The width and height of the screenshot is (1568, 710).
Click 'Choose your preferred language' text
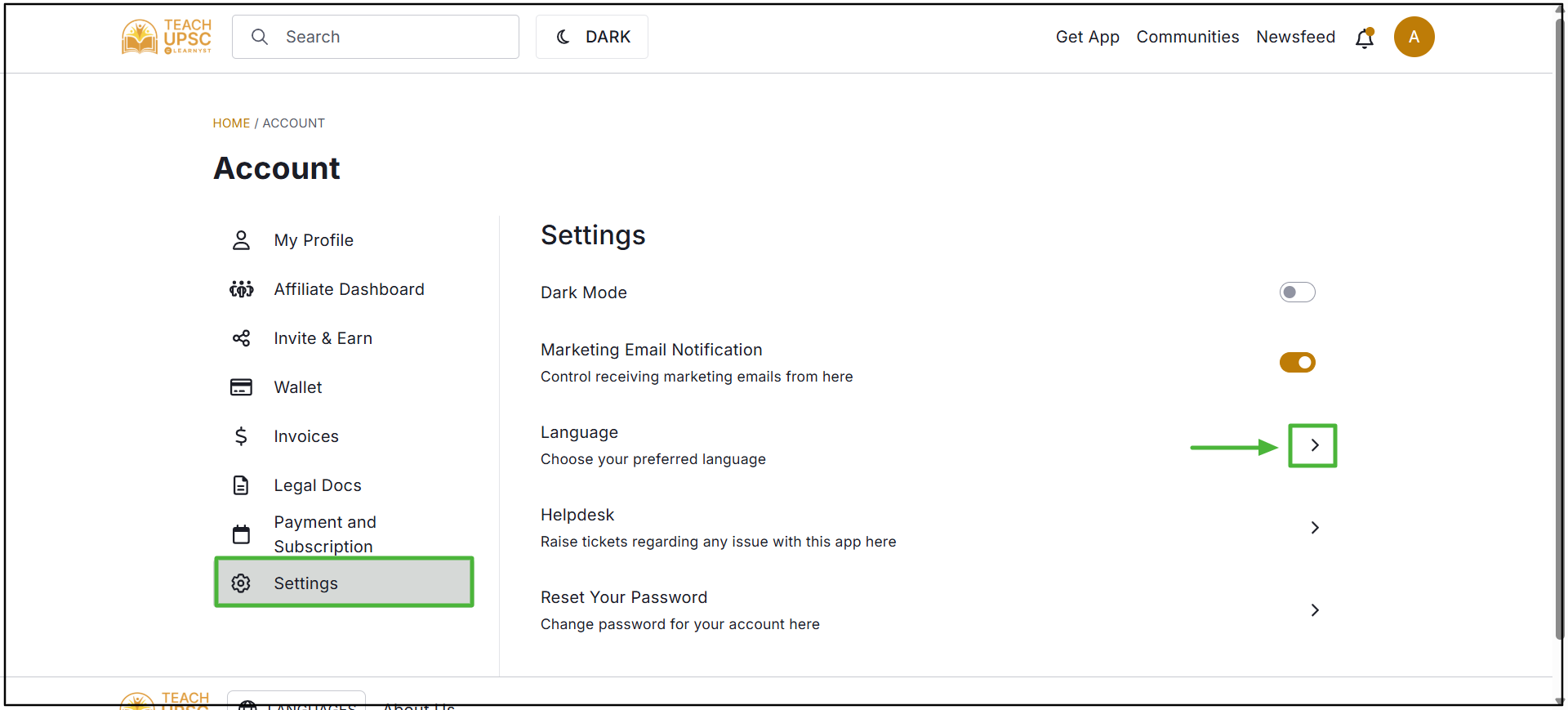(x=653, y=459)
